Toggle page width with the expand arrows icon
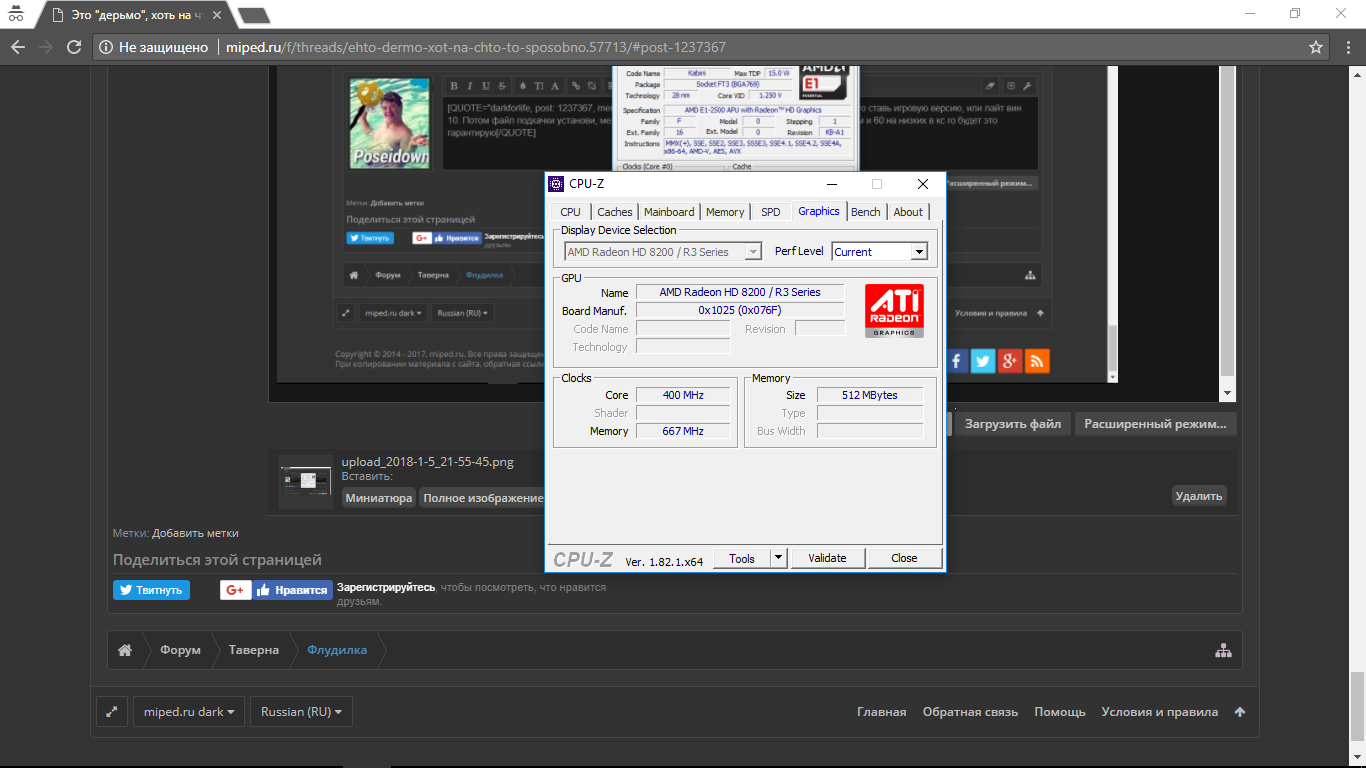This screenshot has width=1366, height=768. tap(112, 712)
